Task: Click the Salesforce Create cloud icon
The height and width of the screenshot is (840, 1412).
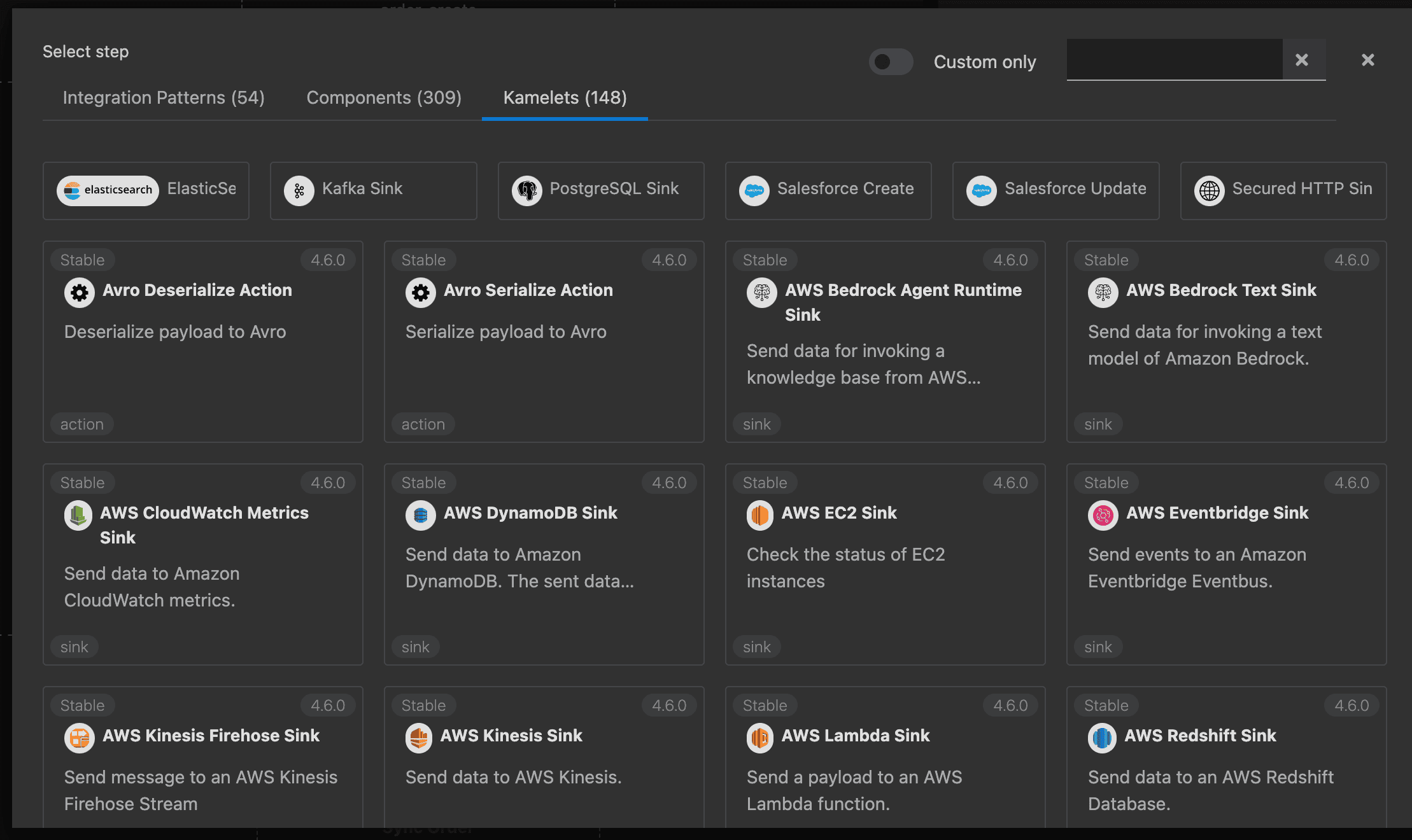Action: pos(754,190)
